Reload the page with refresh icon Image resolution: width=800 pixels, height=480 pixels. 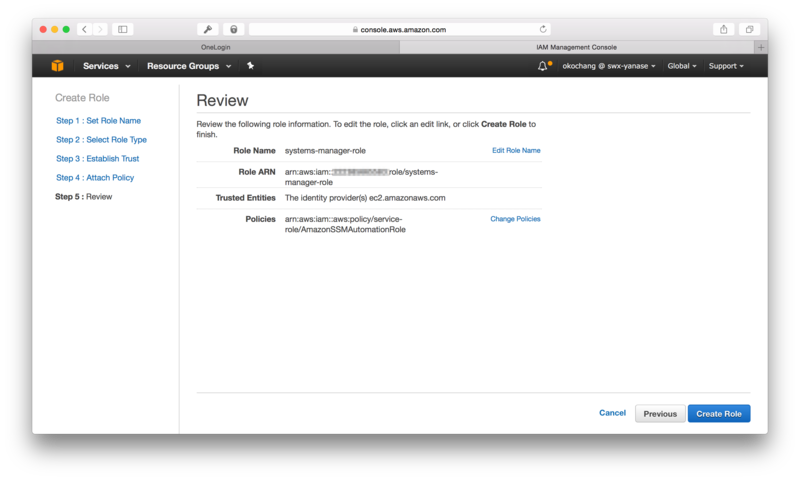pyautogui.click(x=543, y=29)
